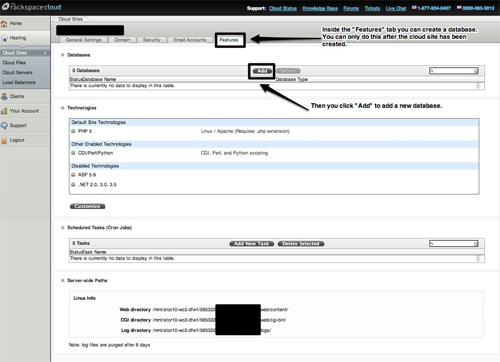Switch to the Domain tab
The height and width of the screenshot is (362, 500).
pyautogui.click(x=122, y=40)
